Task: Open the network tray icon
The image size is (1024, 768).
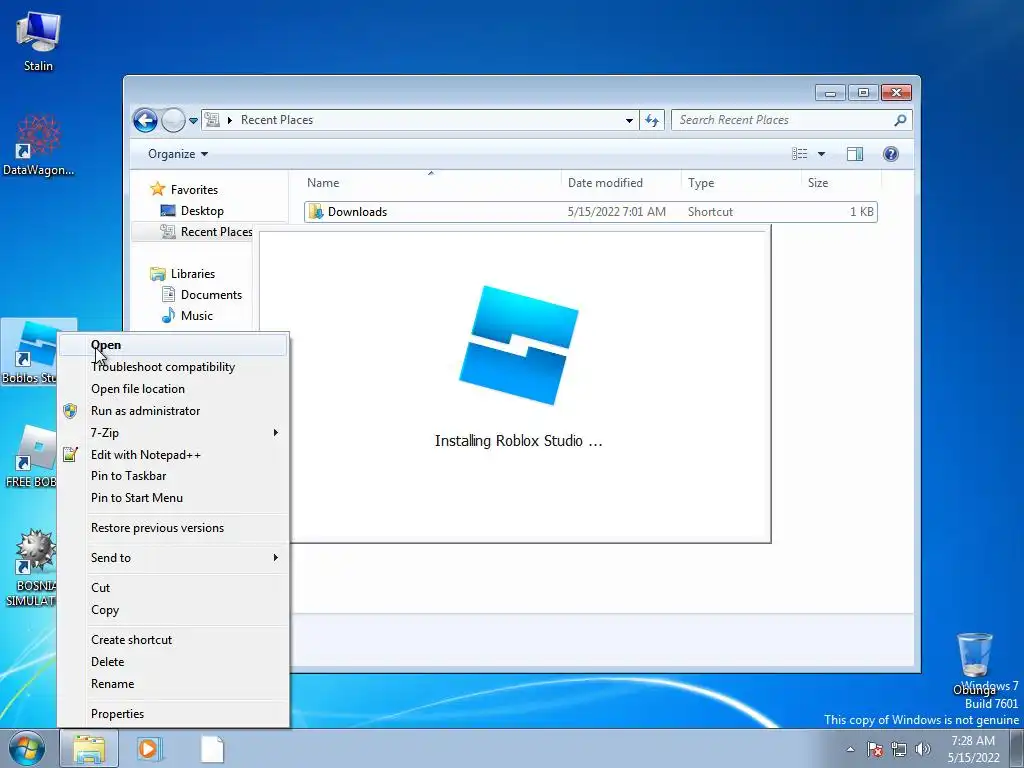Action: [x=899, y=749]
